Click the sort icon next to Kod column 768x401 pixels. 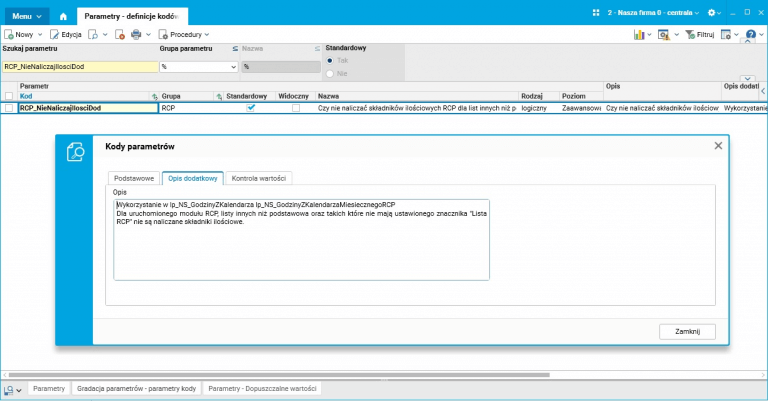click(155, 96)
